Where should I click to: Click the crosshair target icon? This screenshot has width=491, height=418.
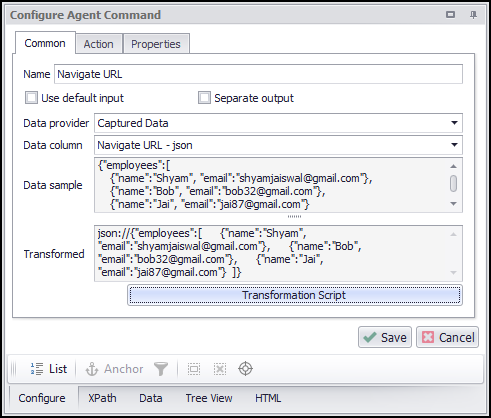[x=245, y=369]
